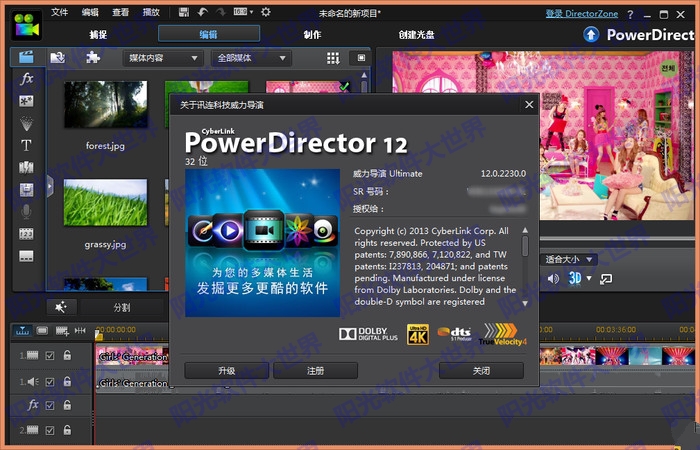Click the 注册 button in About dialog

[315, 371]
